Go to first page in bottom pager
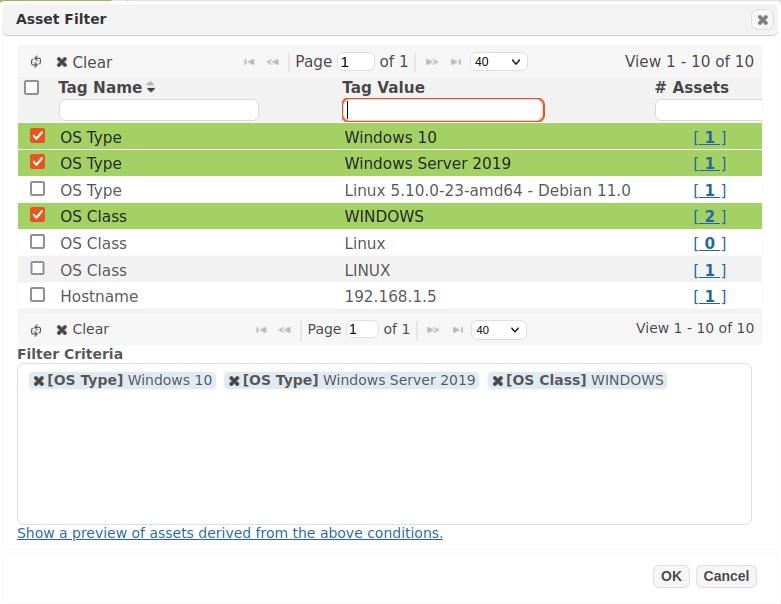 click(262, 329)
